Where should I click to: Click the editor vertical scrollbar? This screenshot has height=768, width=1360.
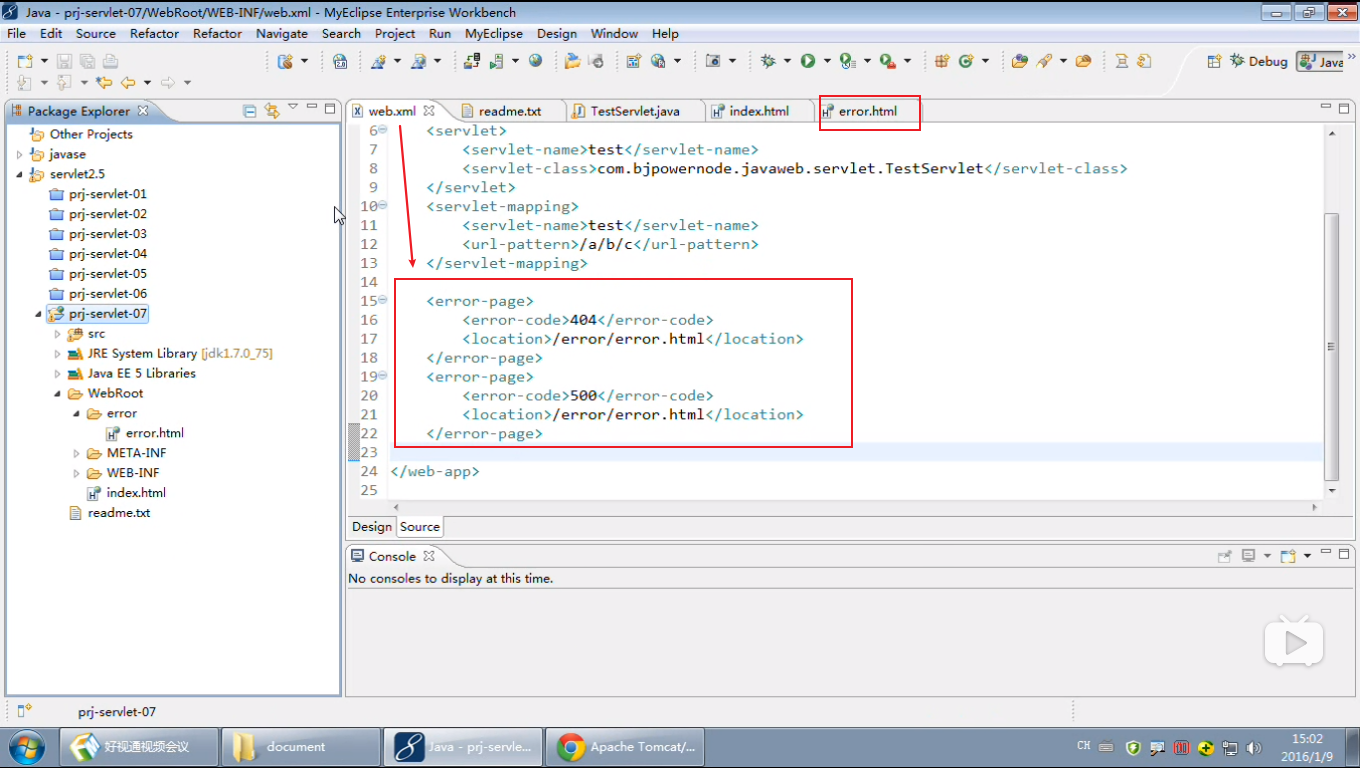point(1331,345)
